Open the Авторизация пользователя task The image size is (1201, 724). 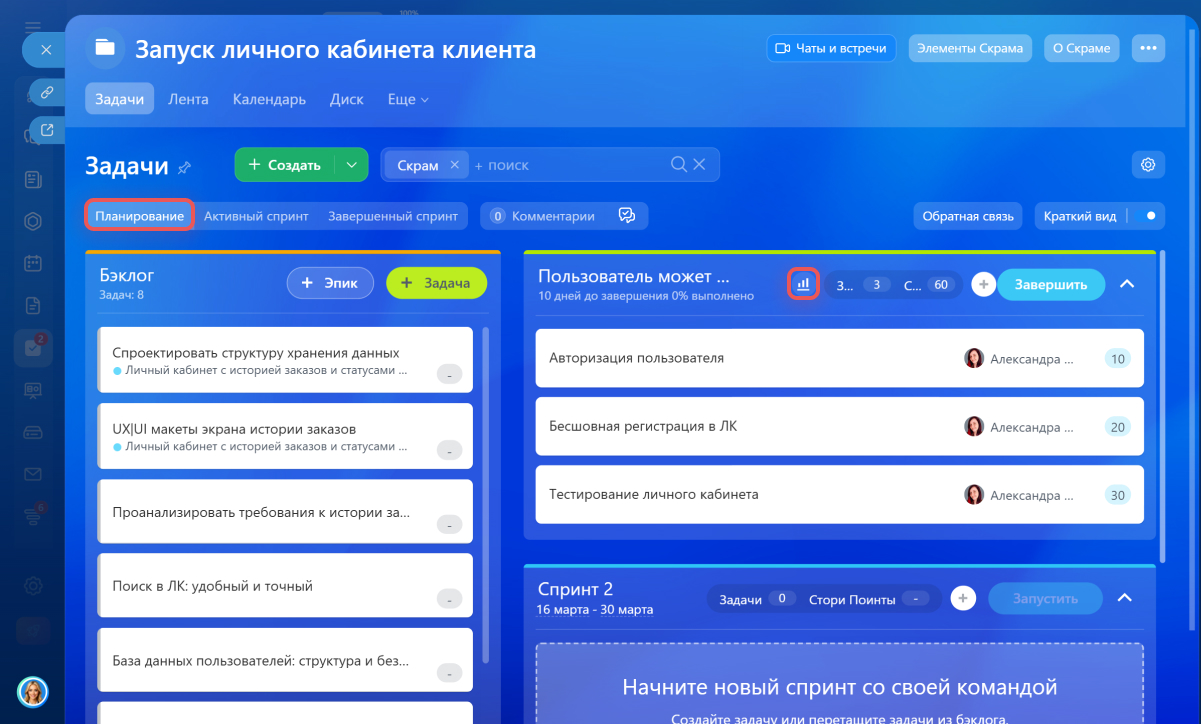[637, 358]
